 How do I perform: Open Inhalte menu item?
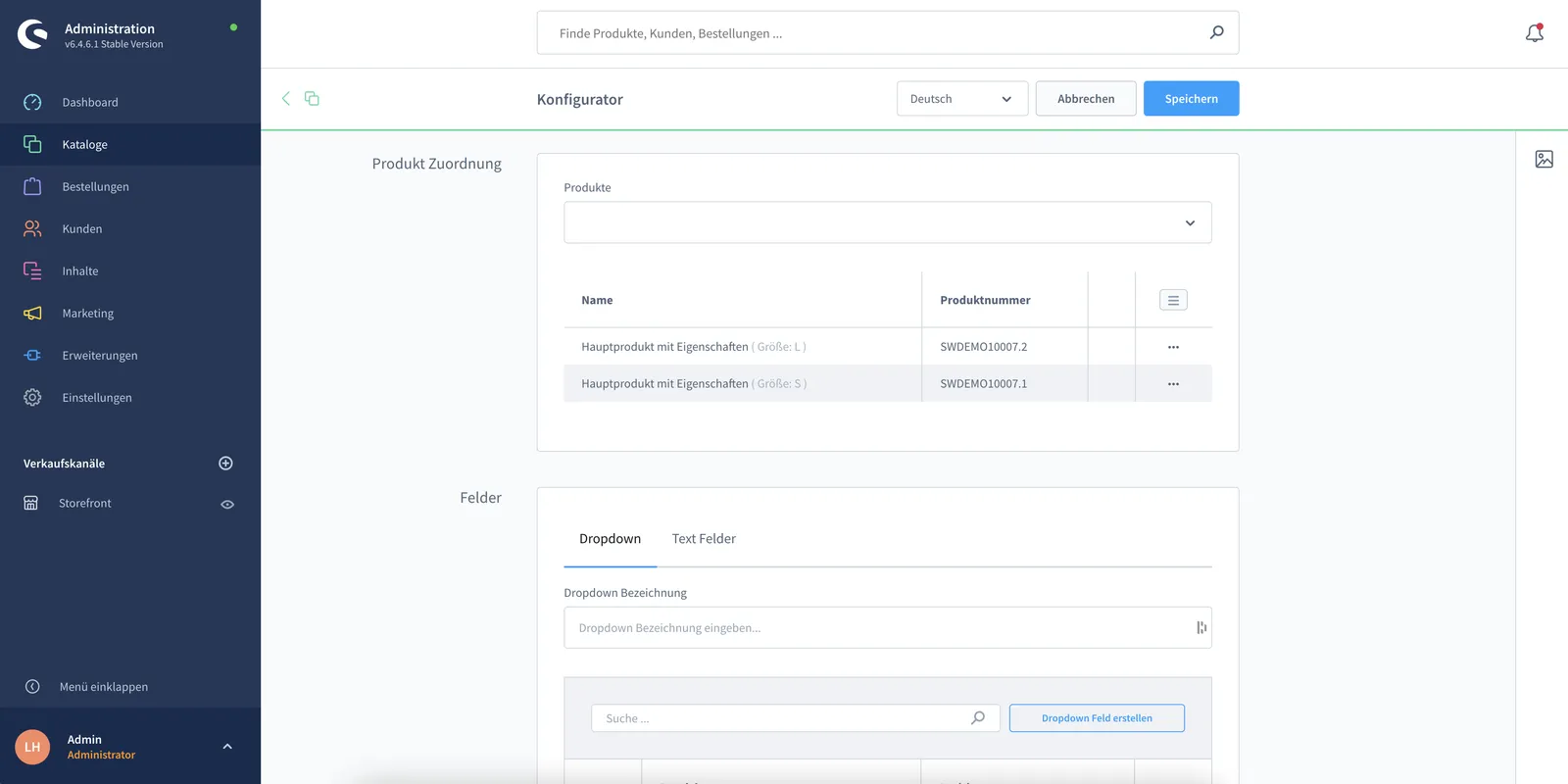pyautogui.click(x=130, y=270)
